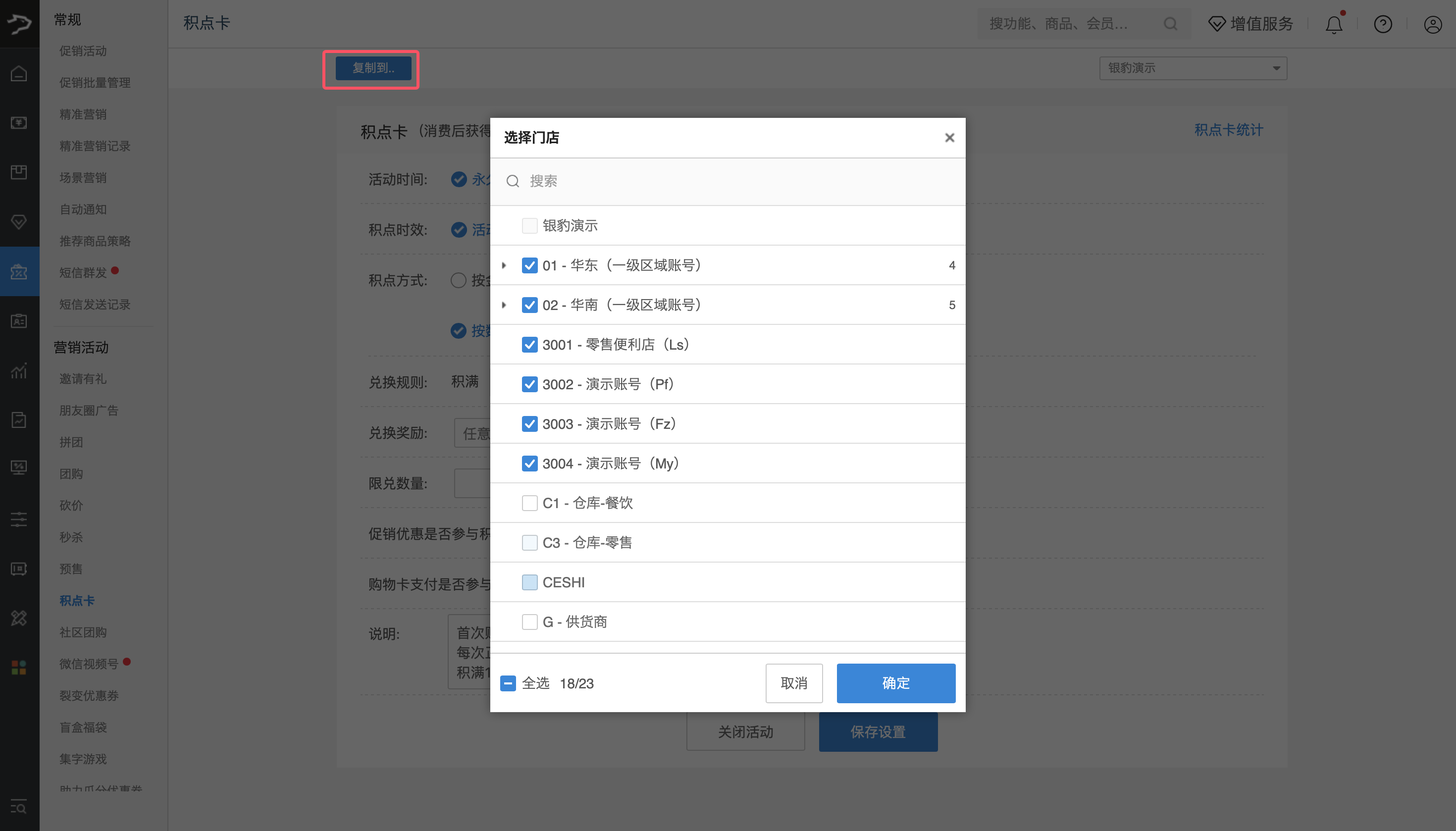Open the sliders/settings icon in the sidebar
The image size is (1456, 831).
pos(19,519)
